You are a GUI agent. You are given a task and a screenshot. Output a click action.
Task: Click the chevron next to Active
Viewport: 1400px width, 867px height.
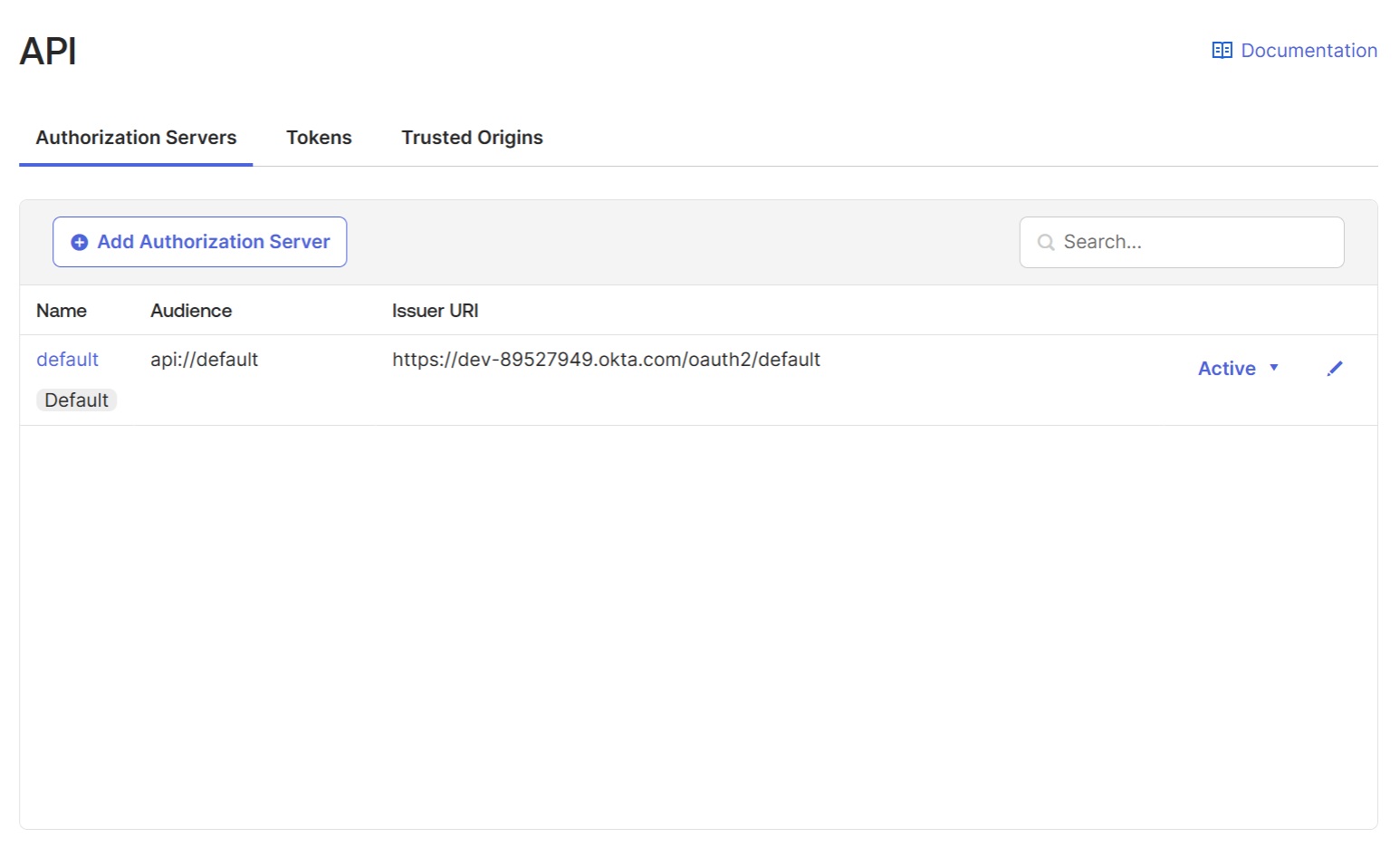tap(1275, 369)
